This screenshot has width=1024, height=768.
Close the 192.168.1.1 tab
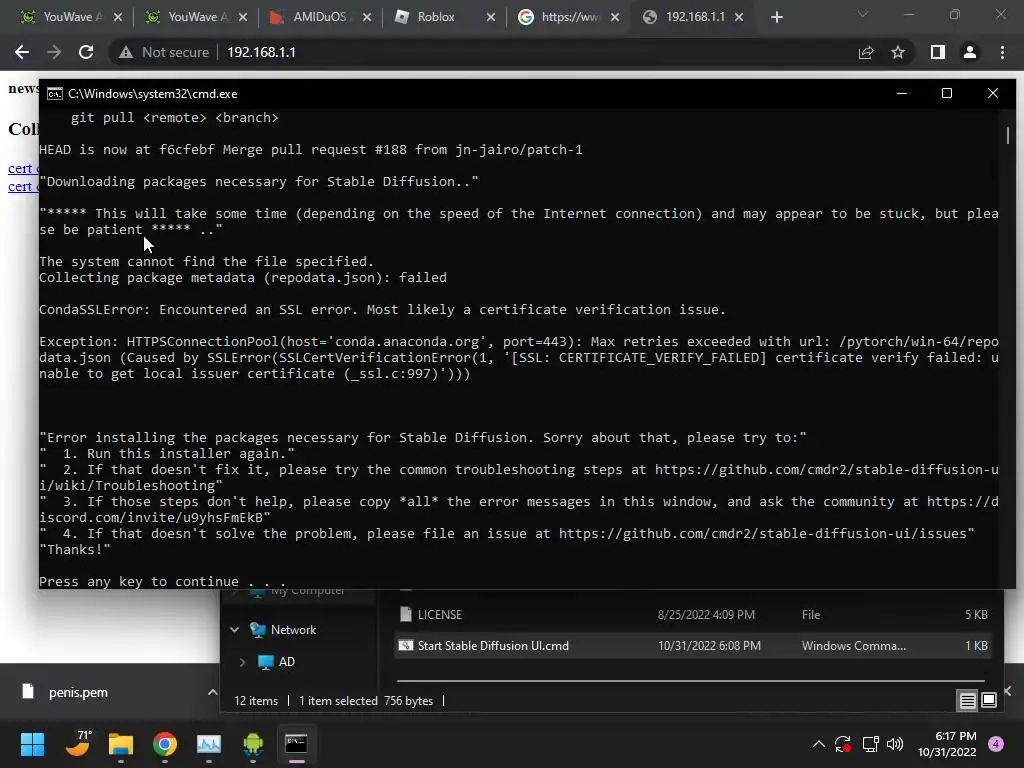pyautogui.click(x=739, y=18)
